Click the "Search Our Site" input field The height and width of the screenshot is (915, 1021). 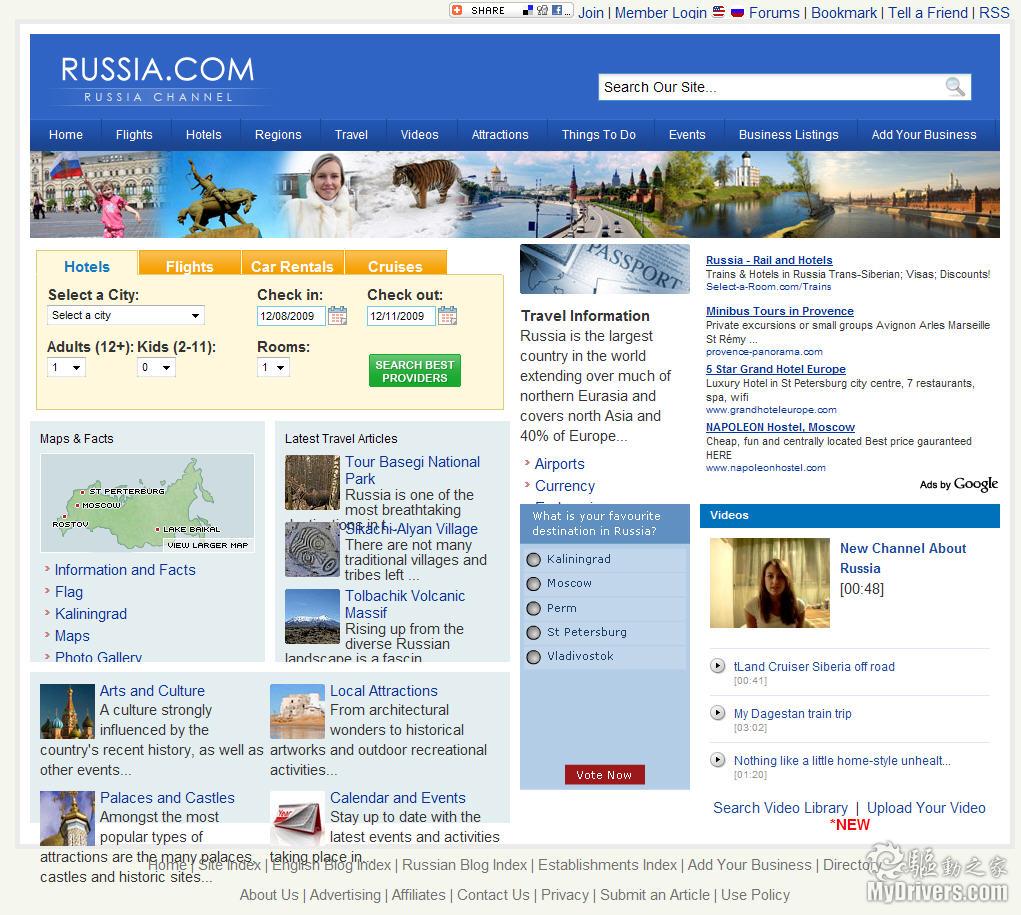click(770, 87)
